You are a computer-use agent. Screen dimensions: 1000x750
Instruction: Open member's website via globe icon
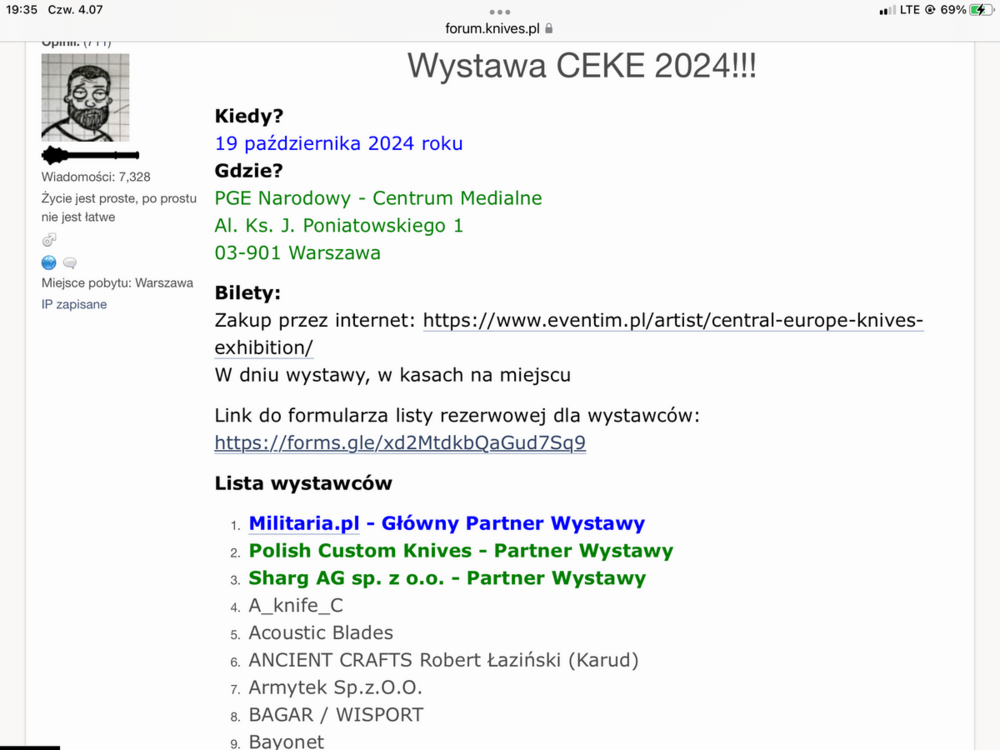pos(48,262)
